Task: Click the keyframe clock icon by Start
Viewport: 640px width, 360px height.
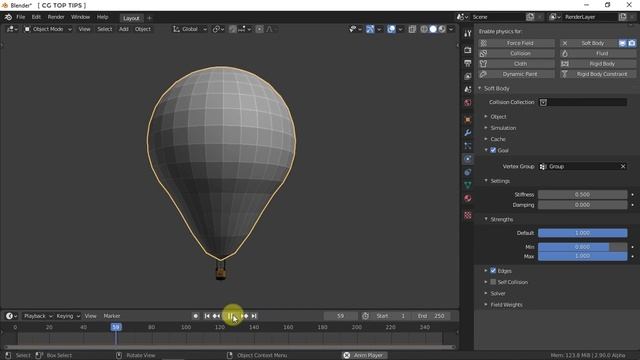Action: click(365, 316)
